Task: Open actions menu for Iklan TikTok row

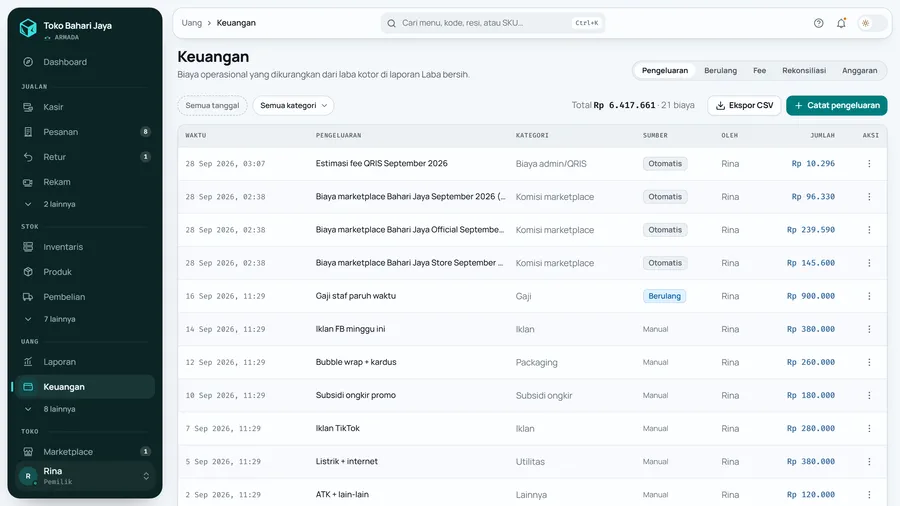Action: click(869, 429)
